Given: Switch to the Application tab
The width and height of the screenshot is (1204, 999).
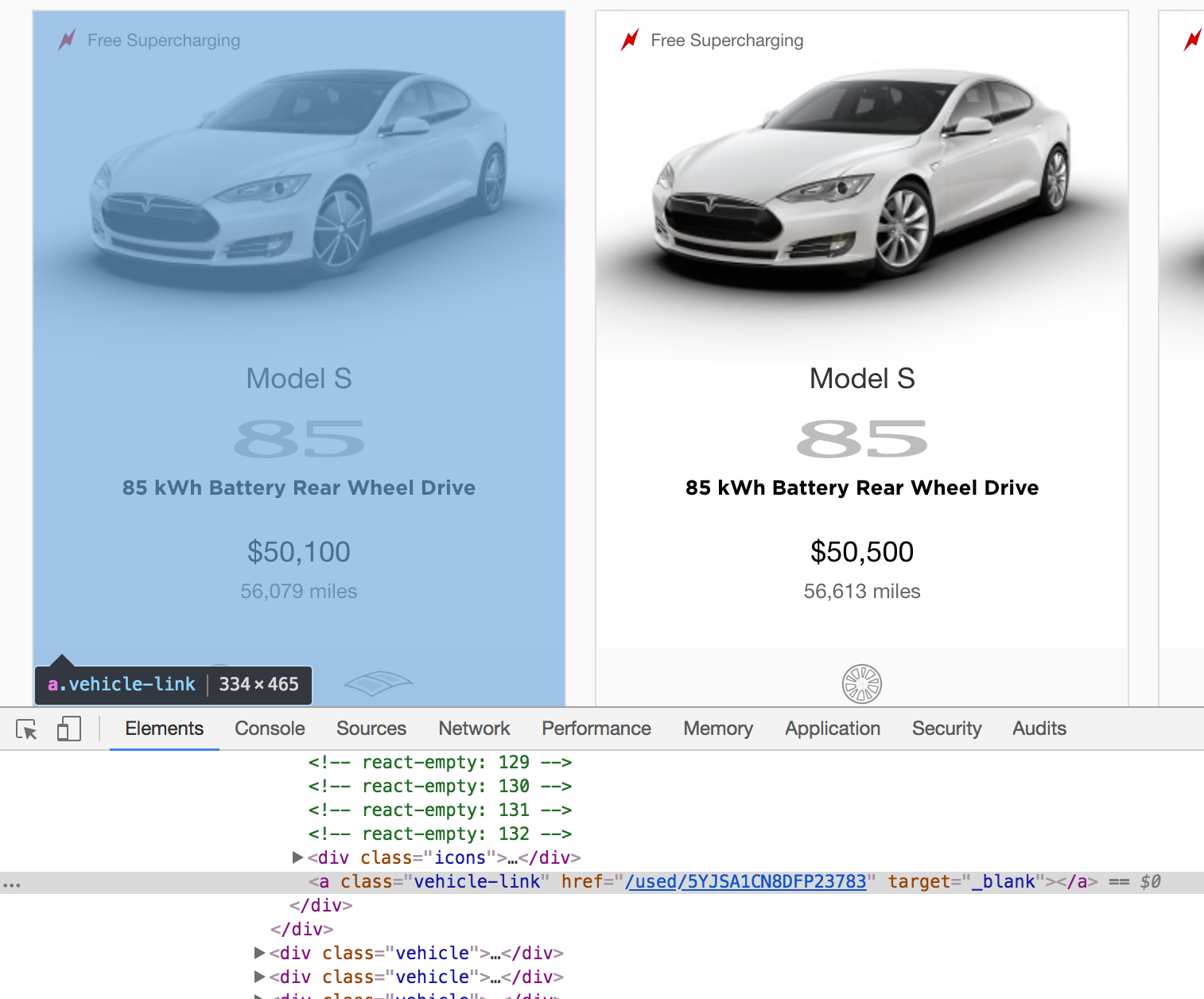Looking at the screenshot, I should [x=833, y=729].
